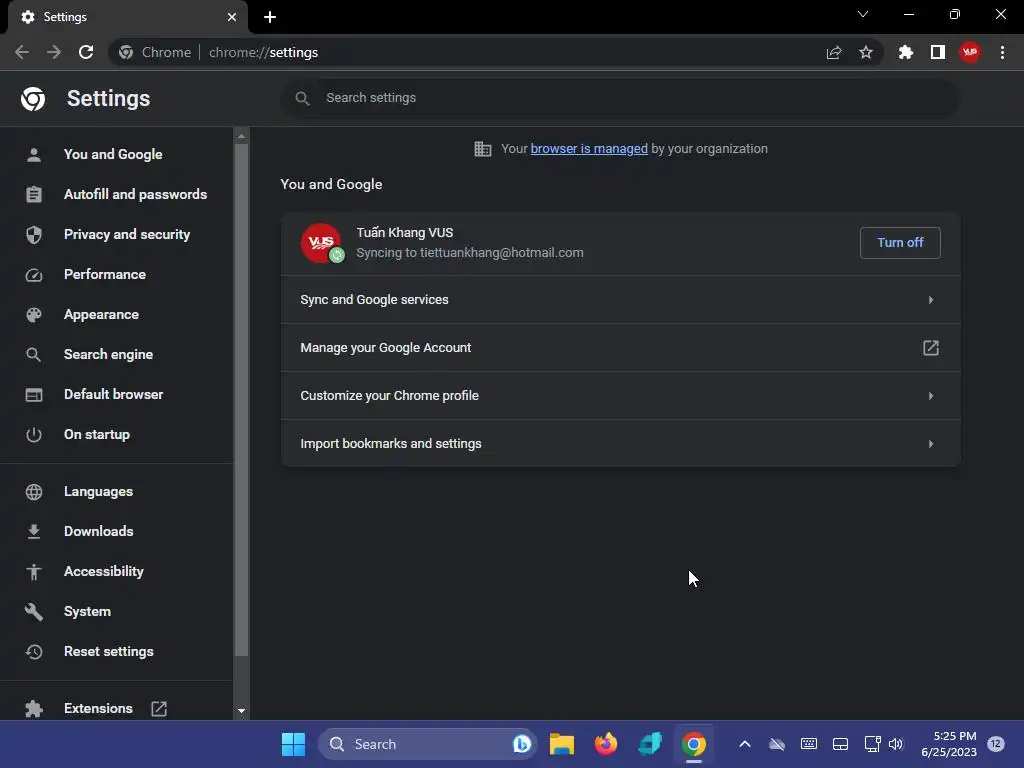This screenshot has width=1024, height=768.
Task: Click the Downloads arrow icon
Action: 34,532
